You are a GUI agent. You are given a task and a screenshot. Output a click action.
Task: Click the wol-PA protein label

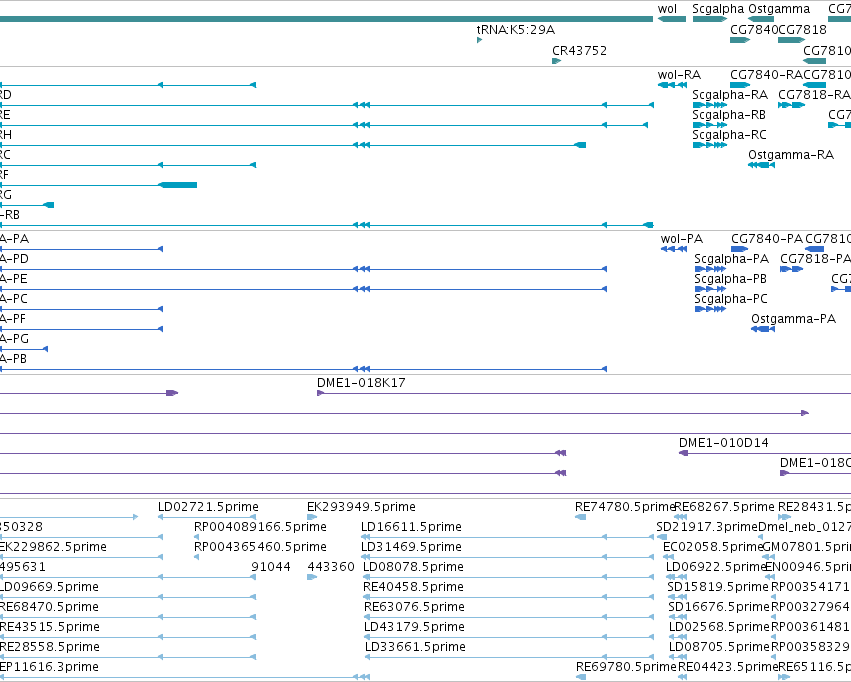(x=682, y=239)
